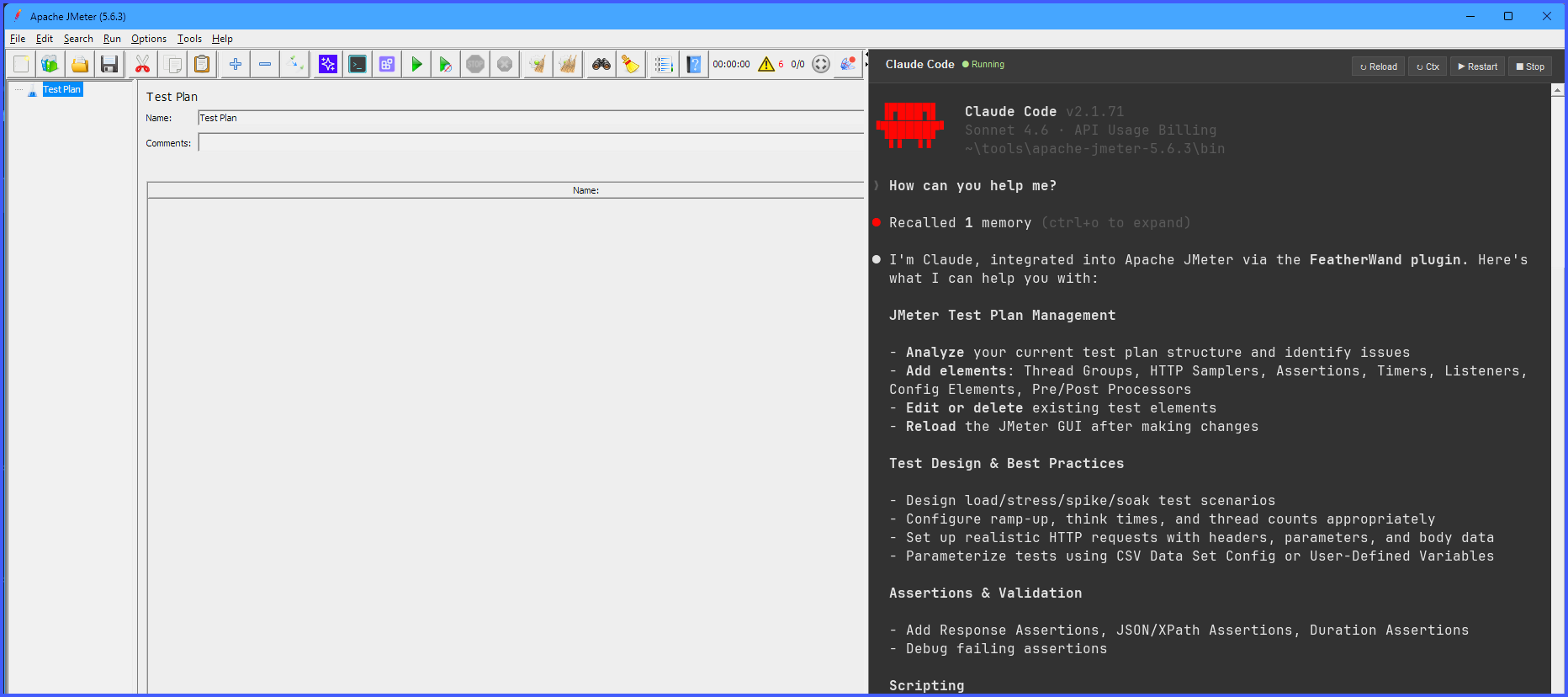1568x697 pixels.
Task: Reset search using yellow brush icon
Action: (631, 64)
